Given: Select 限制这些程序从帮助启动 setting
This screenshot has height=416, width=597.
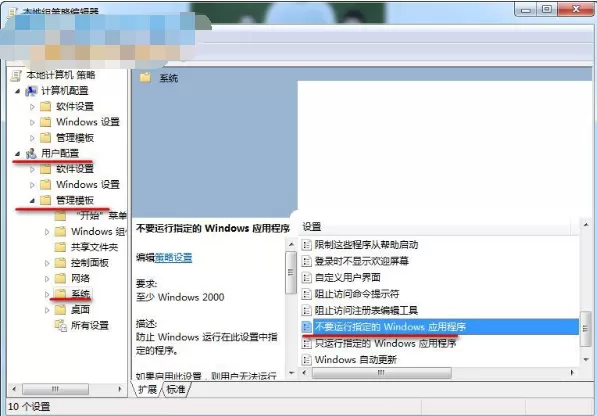Looking at the screenshot, I should [x=366, y=245].
